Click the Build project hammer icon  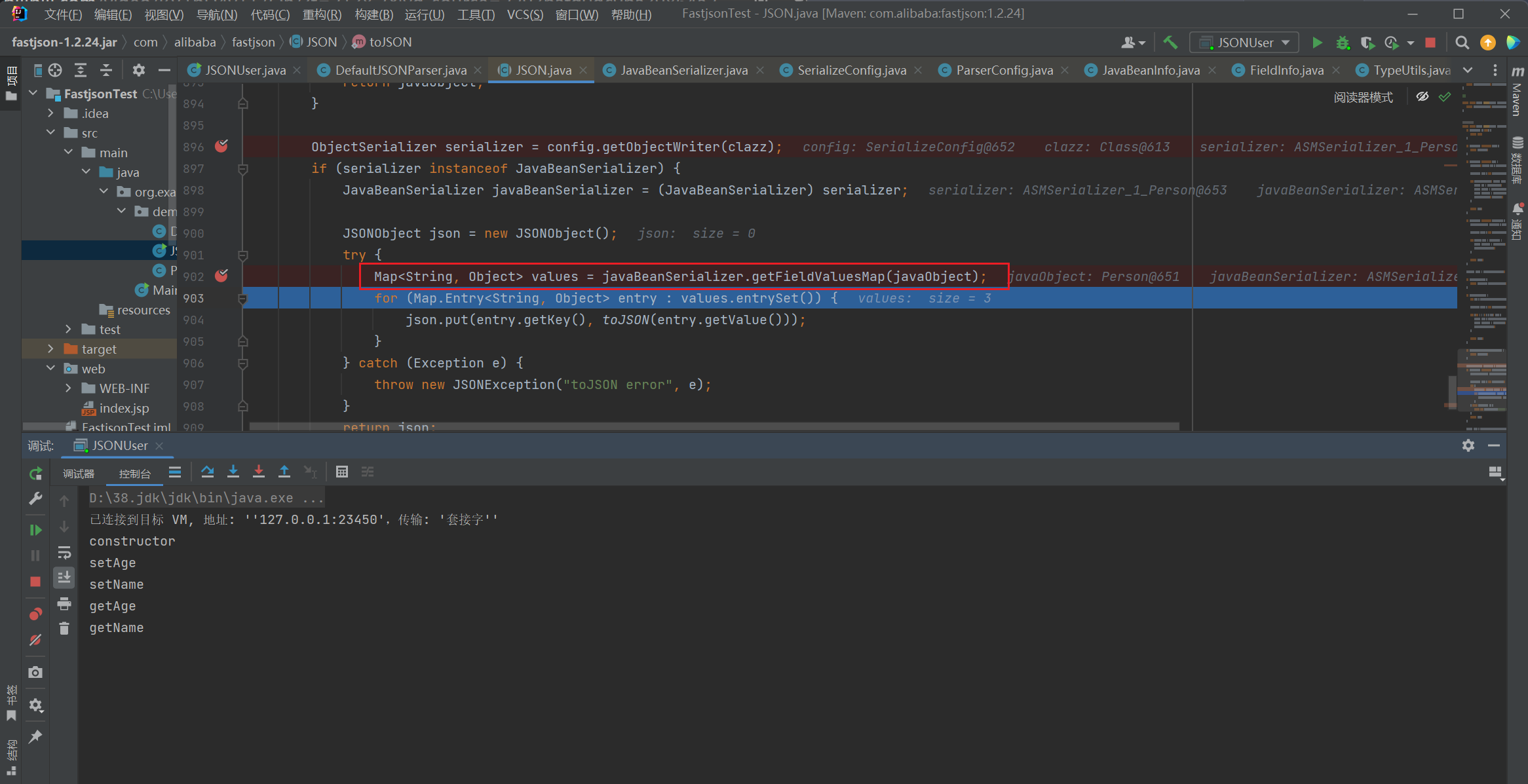(x=1170, y=43)
